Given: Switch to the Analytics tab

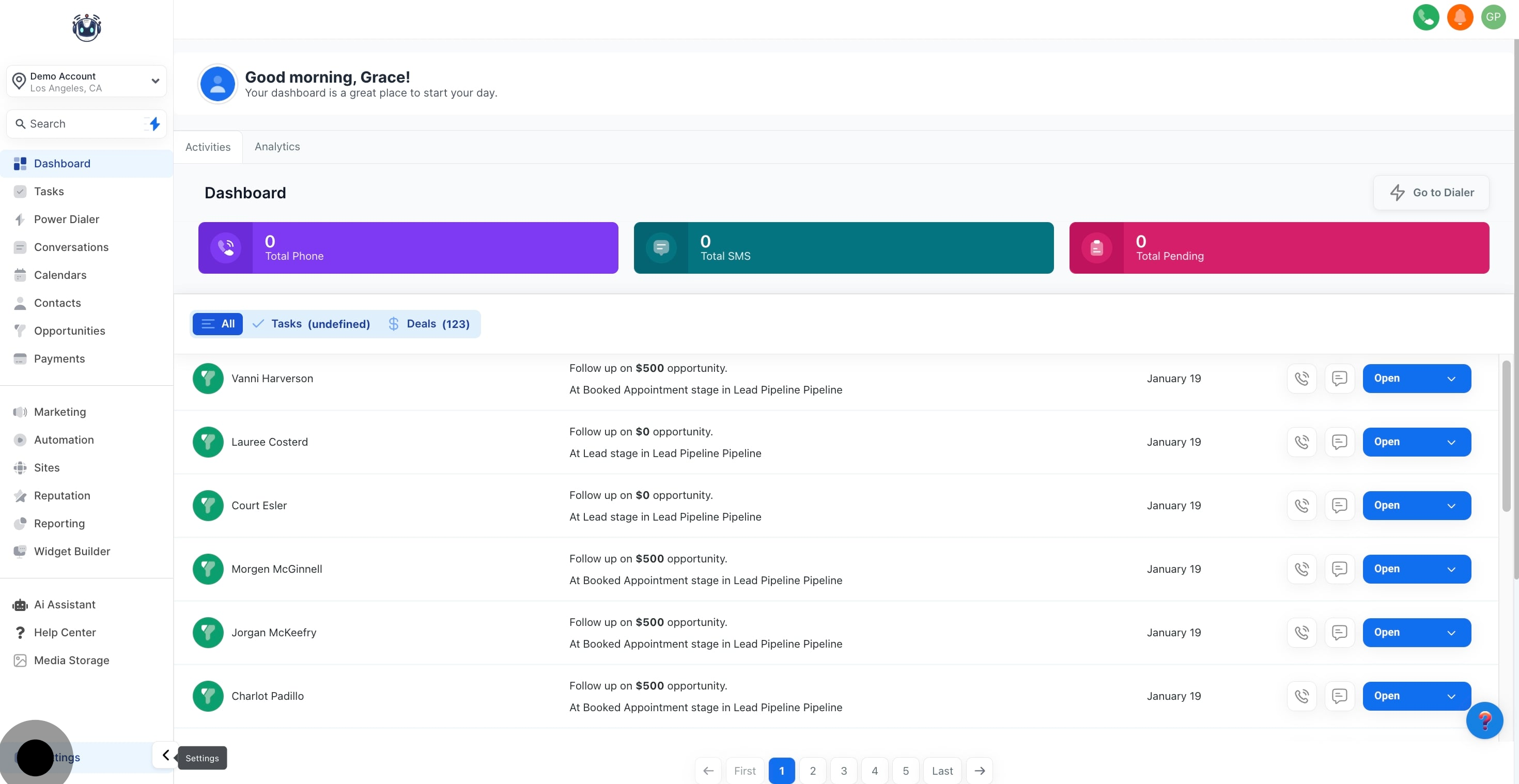Looking at the screenshot, I should click(277, 147).
